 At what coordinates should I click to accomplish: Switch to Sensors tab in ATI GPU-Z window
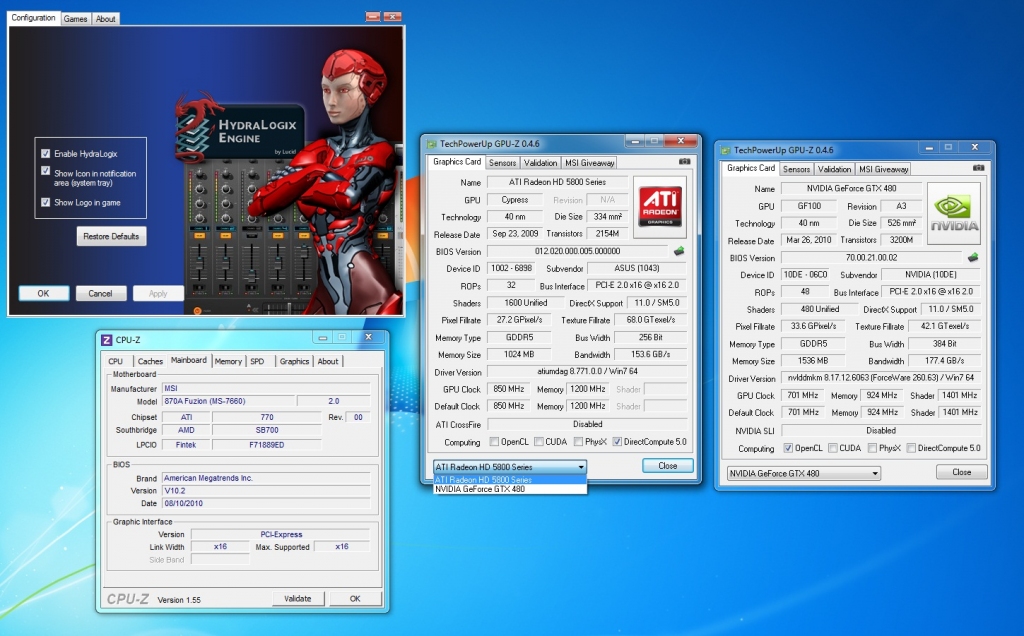coord(502,162)
